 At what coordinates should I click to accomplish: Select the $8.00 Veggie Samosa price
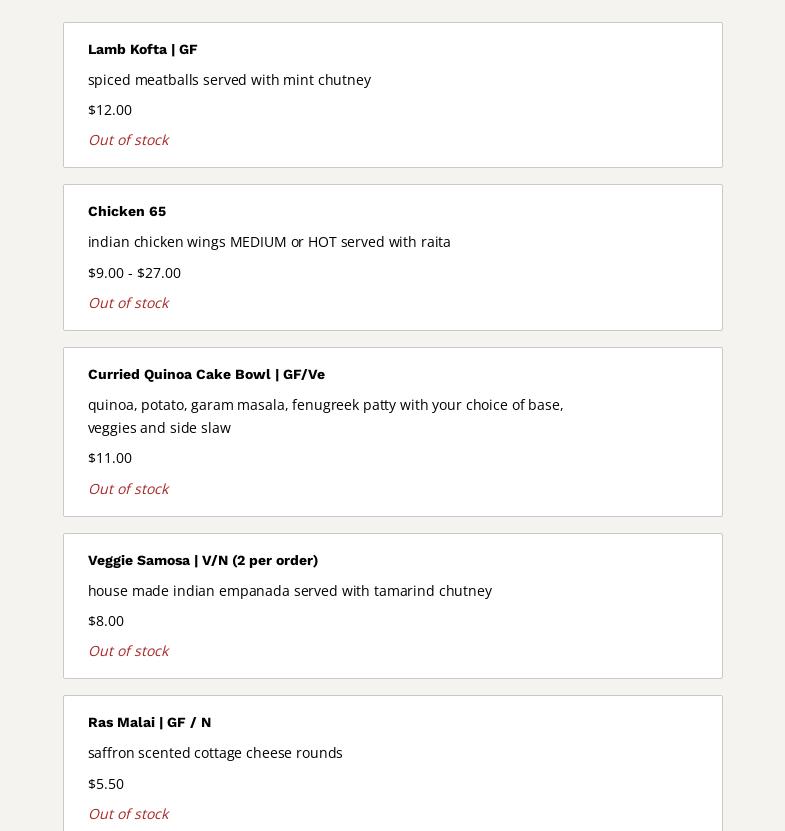106,620
